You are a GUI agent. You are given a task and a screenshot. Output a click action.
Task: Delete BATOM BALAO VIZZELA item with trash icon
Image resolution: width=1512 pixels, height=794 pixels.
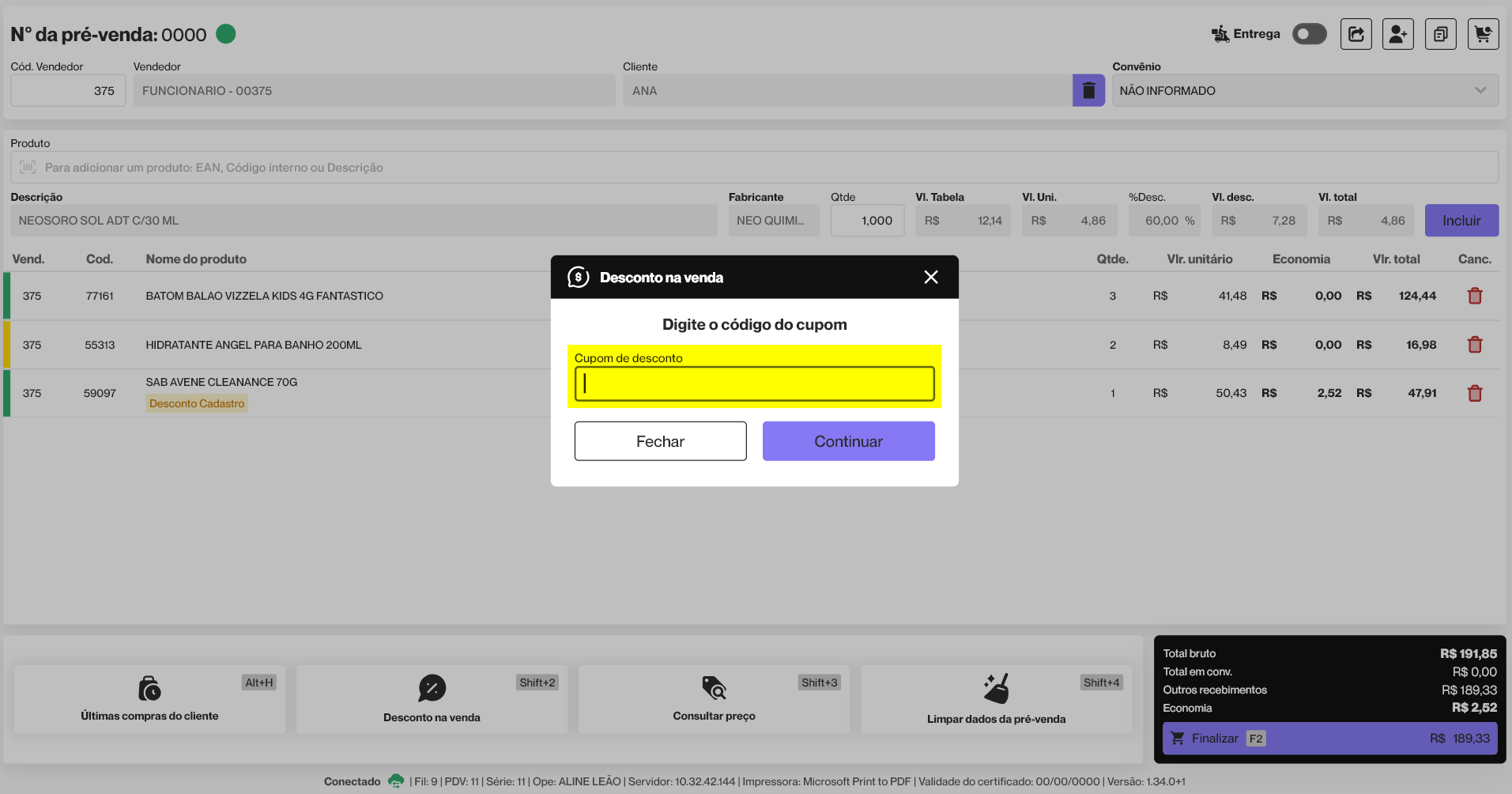1474,296
